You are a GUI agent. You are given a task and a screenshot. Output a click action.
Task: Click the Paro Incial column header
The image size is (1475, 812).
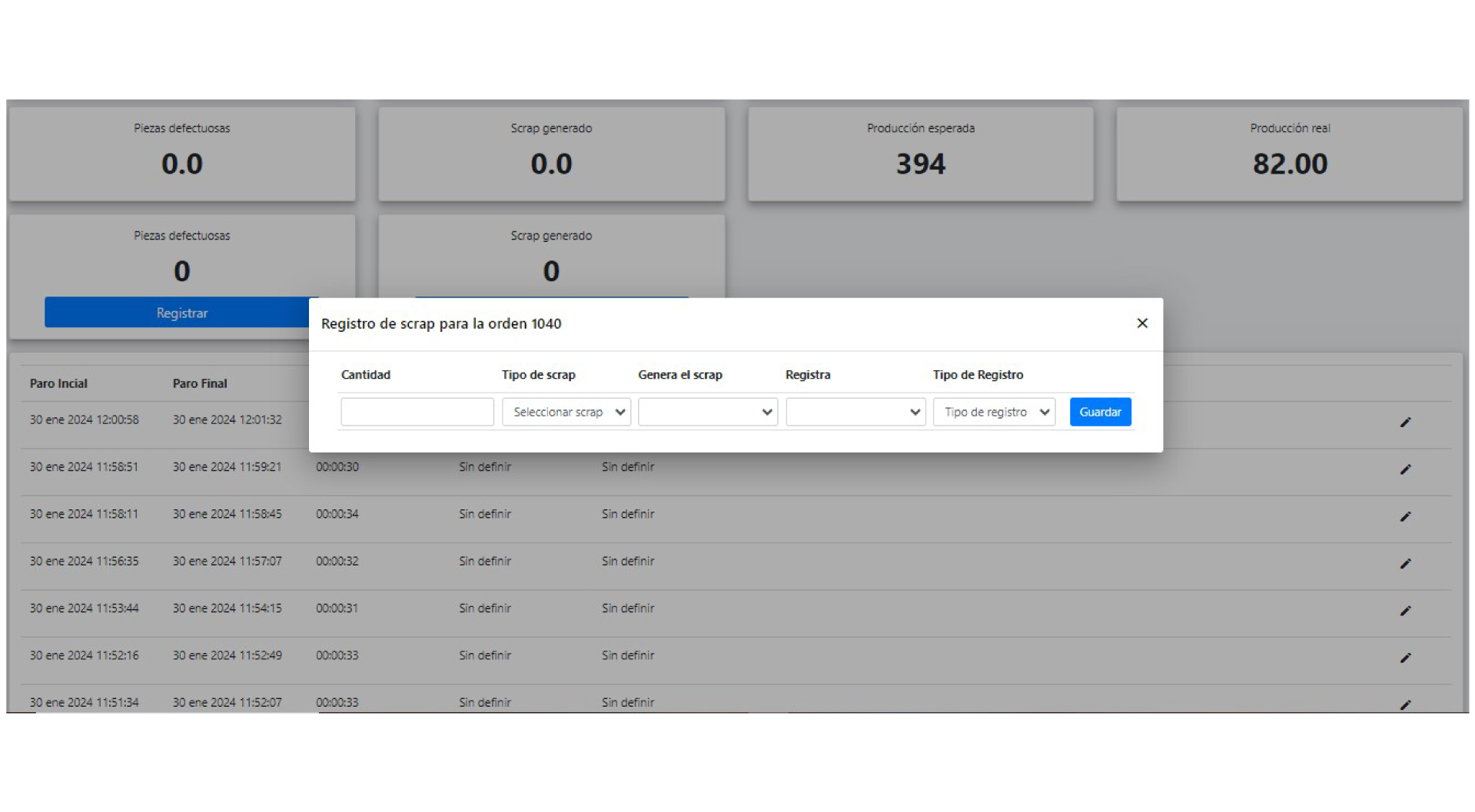[58, 383]
